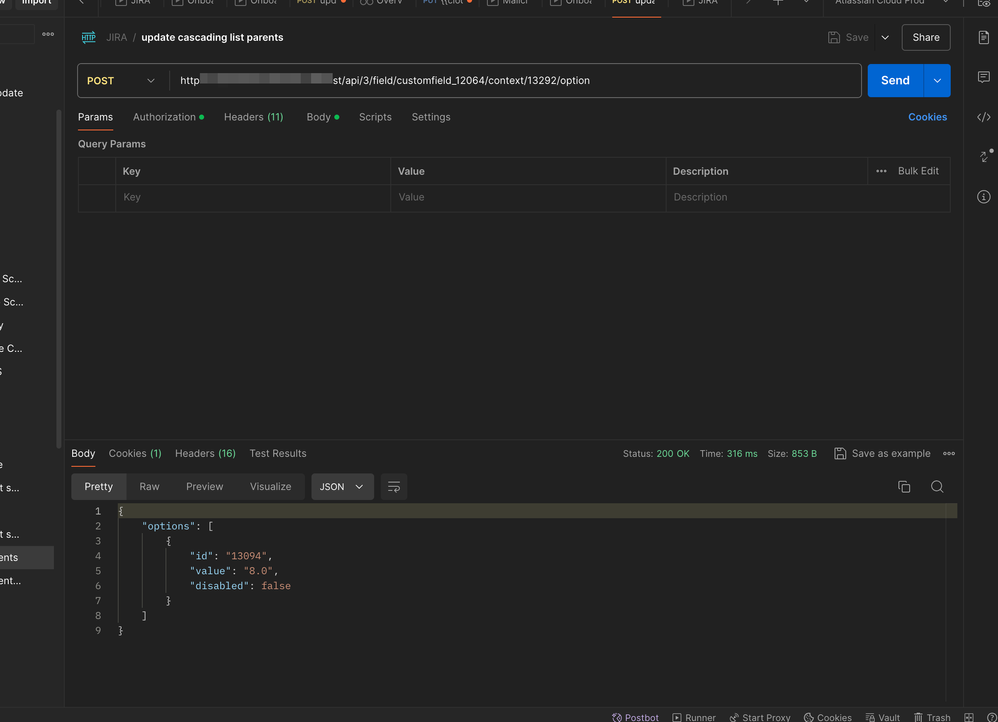Screen dimensions: 998x722
Task: Click the Share button
Action: click(x=926, y=38)
